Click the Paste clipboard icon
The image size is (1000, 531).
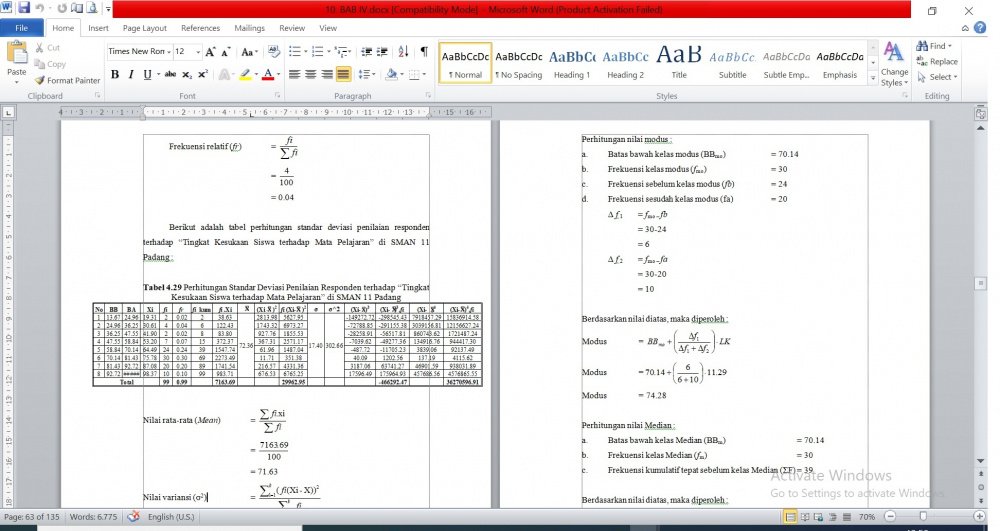coord(17,53)
